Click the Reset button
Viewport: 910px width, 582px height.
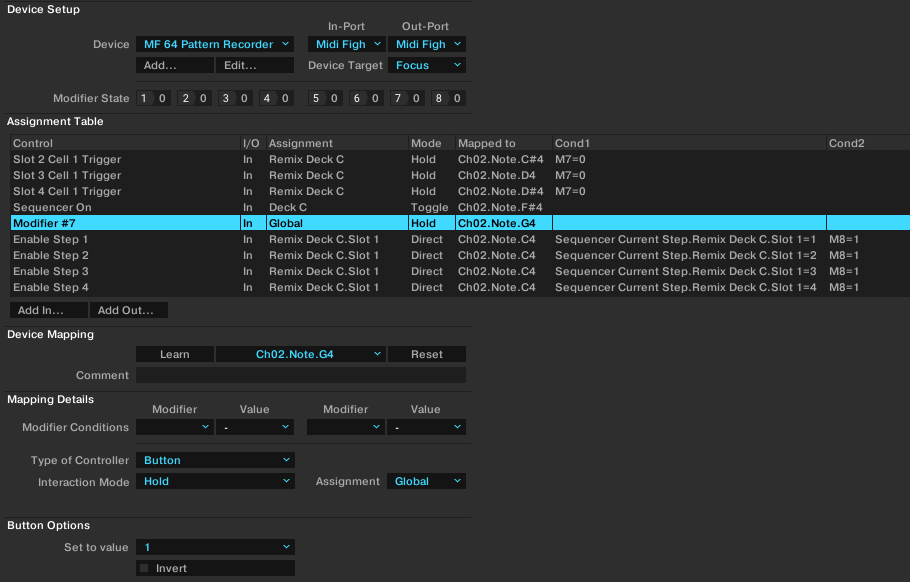(x=427, y=354)
